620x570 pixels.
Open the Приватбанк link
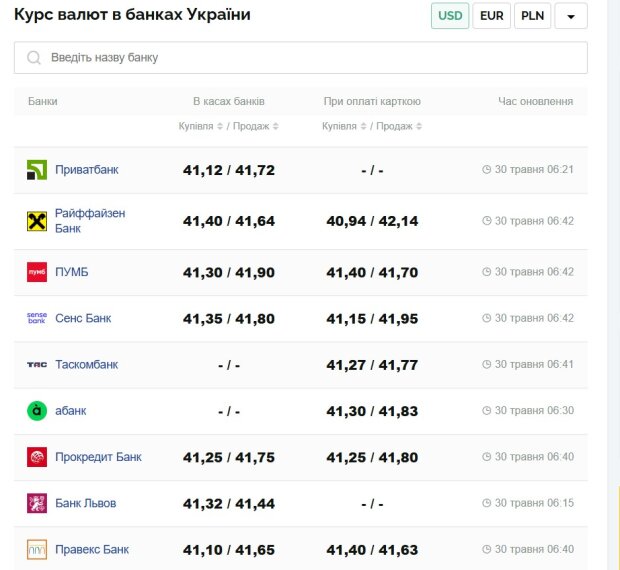point(87,170)
